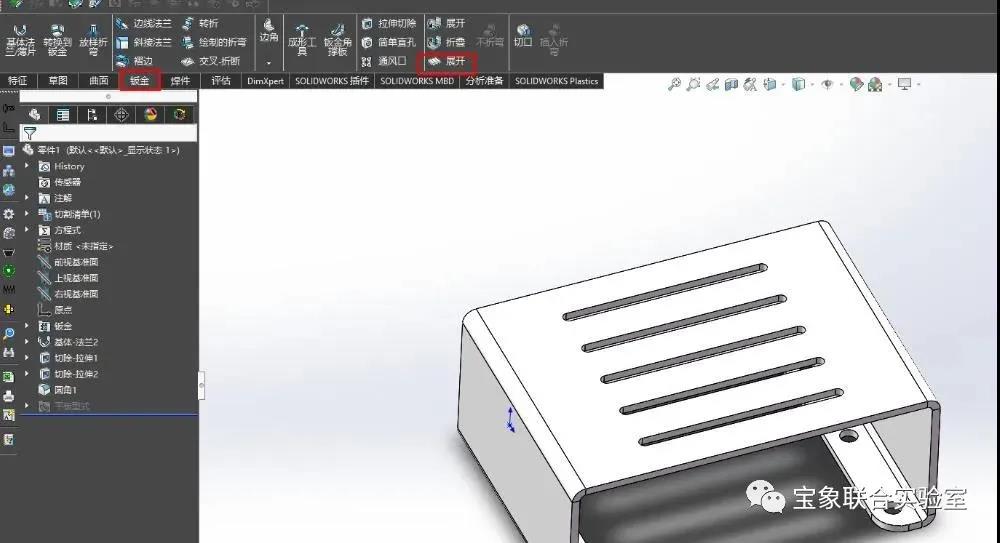
Task: Click the 拉伸切除 extruded cut tool
Action: (x=389, y=24)
